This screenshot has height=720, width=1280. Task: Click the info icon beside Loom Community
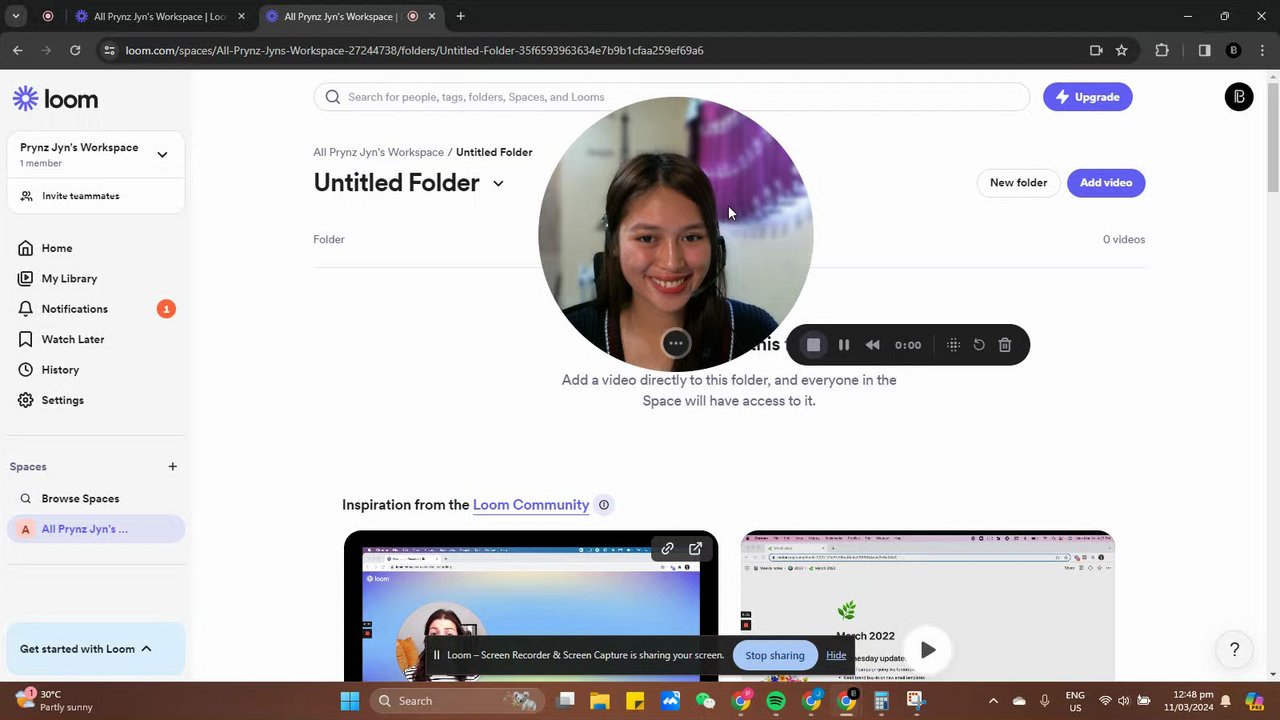click(x=604, y=505)
